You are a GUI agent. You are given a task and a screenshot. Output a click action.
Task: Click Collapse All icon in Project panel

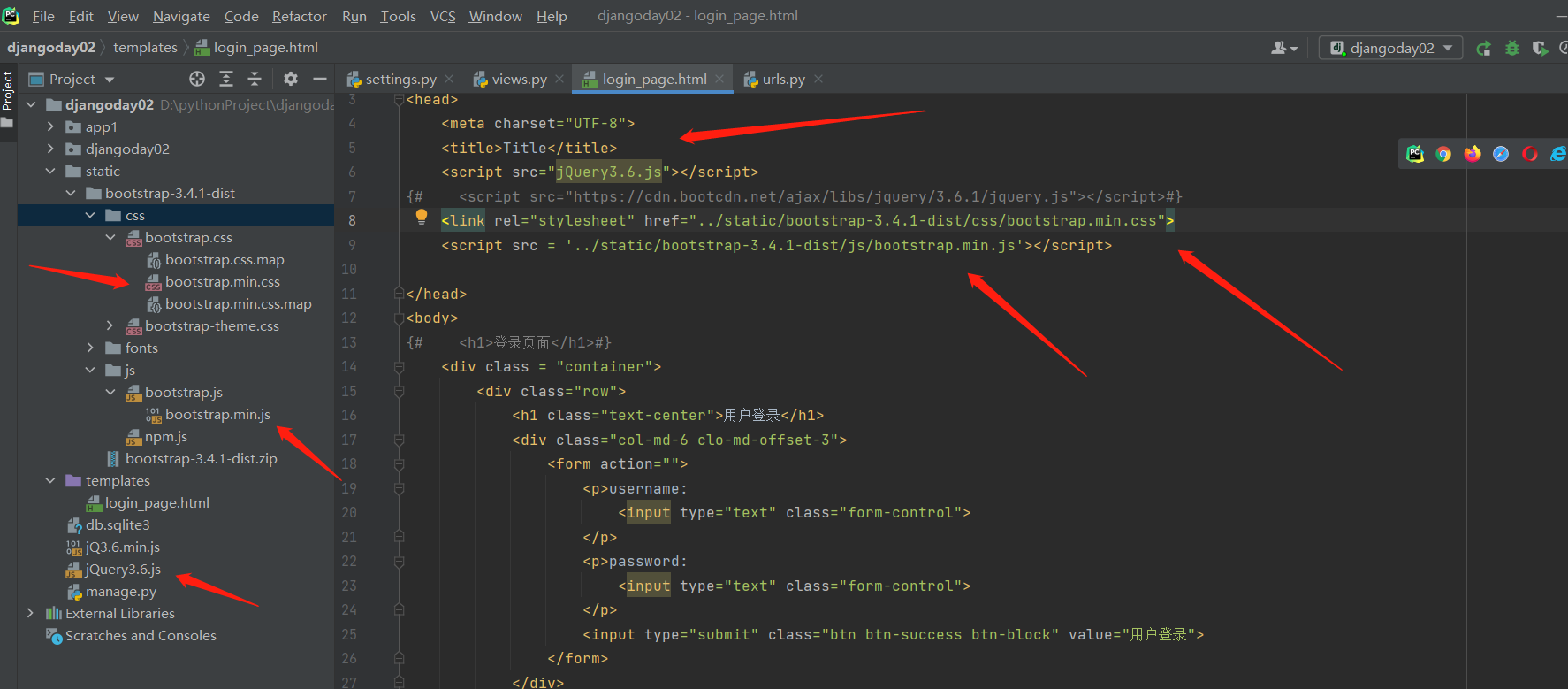[255, 79]
